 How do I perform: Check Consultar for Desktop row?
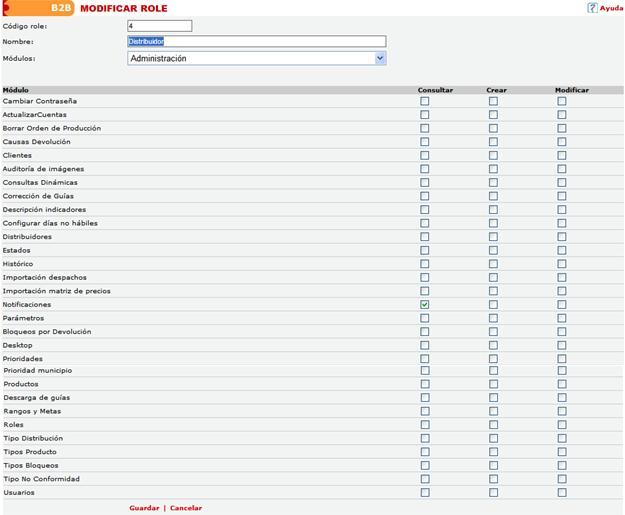(x=425, y=345)
